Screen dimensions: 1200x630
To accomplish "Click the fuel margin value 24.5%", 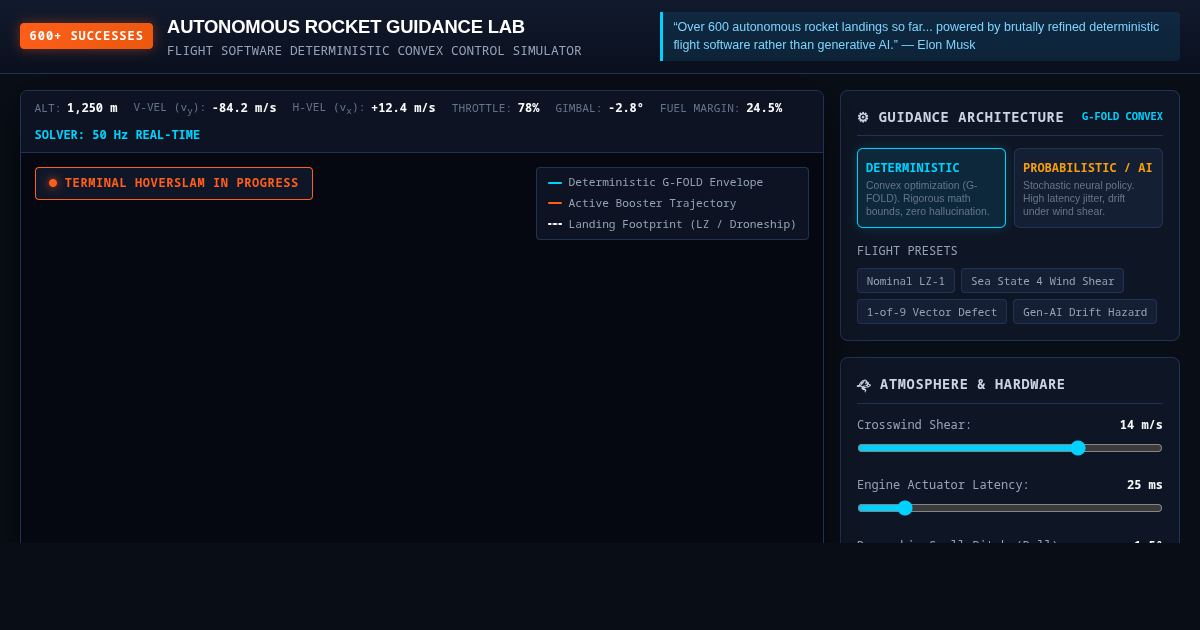I will [764, 108].
